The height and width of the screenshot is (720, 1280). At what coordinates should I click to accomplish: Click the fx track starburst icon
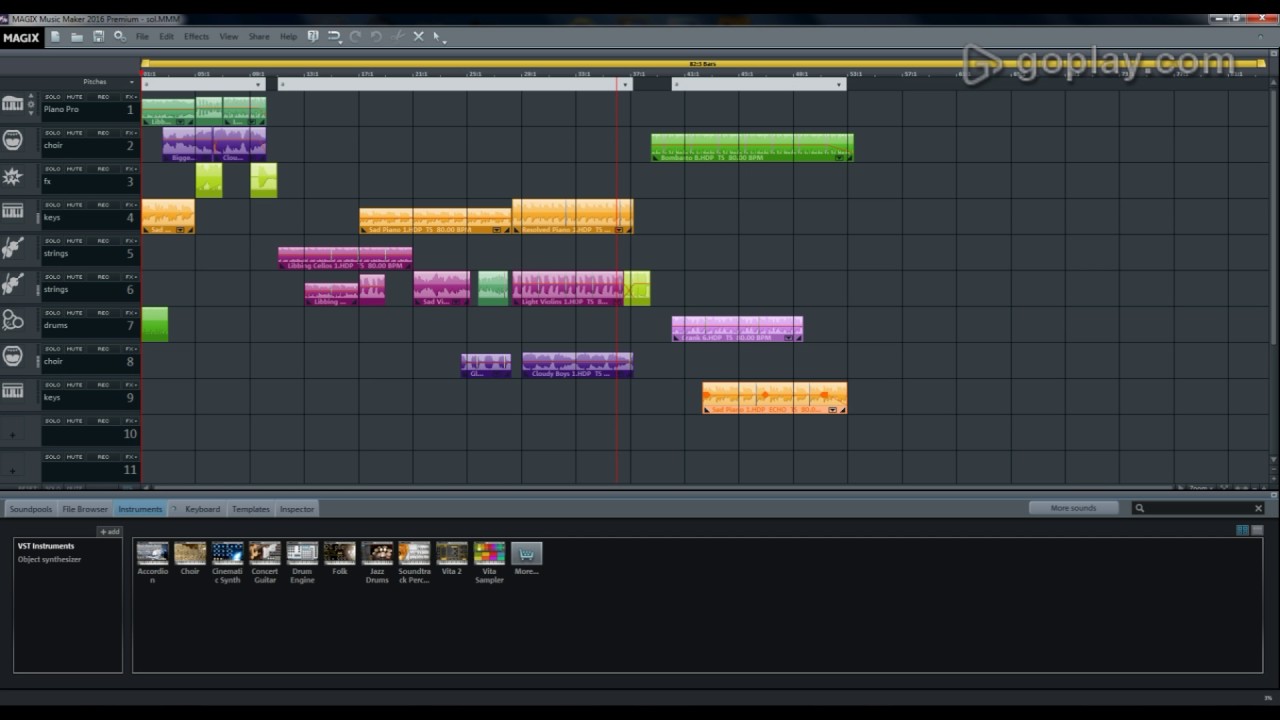click(13, 177)
